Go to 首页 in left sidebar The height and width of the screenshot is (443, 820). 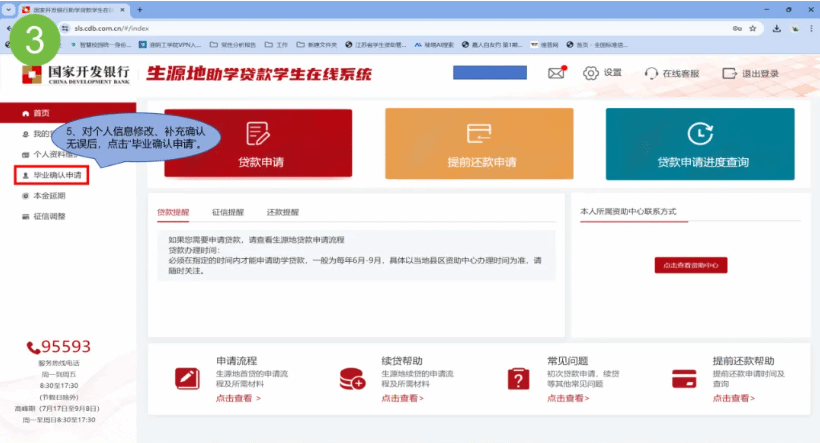coord(68,113)
